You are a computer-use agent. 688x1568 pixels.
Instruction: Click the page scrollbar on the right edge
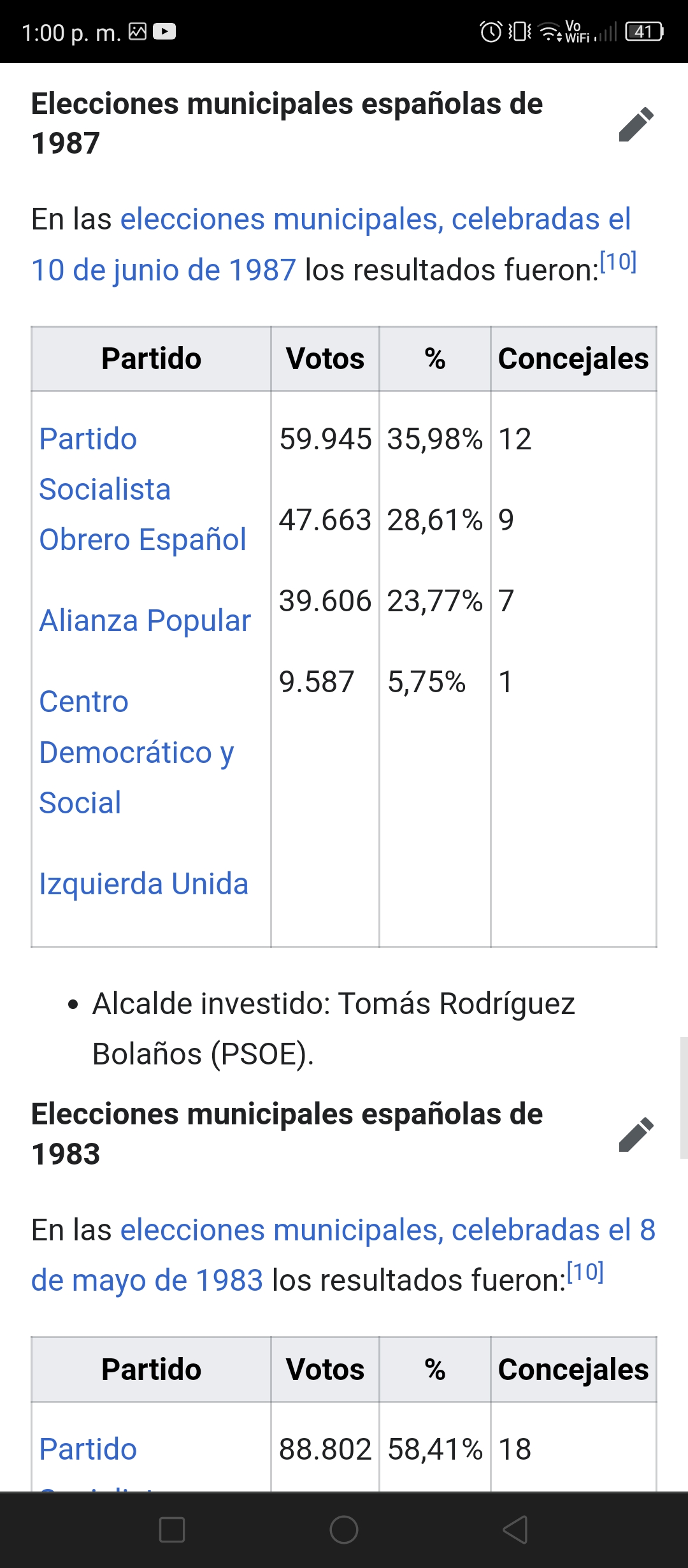point(684,1098)
